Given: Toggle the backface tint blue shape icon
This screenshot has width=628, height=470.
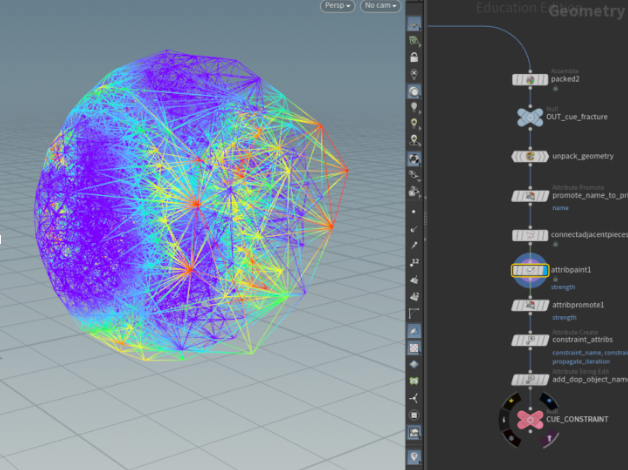Looking at the screenshot, I should [x=414, y=331].
